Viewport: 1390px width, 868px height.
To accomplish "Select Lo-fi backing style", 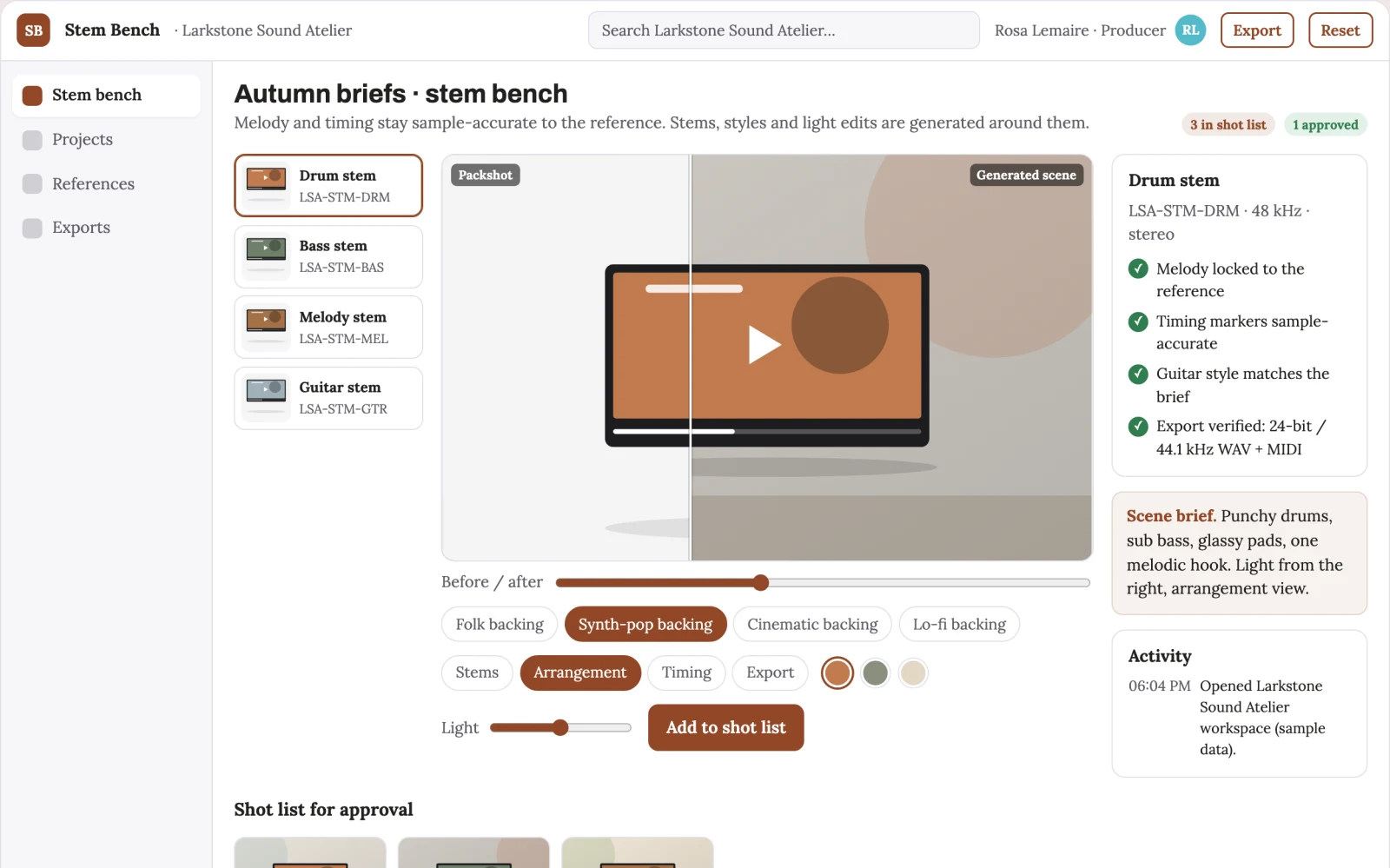I will (x=959, y=624).
